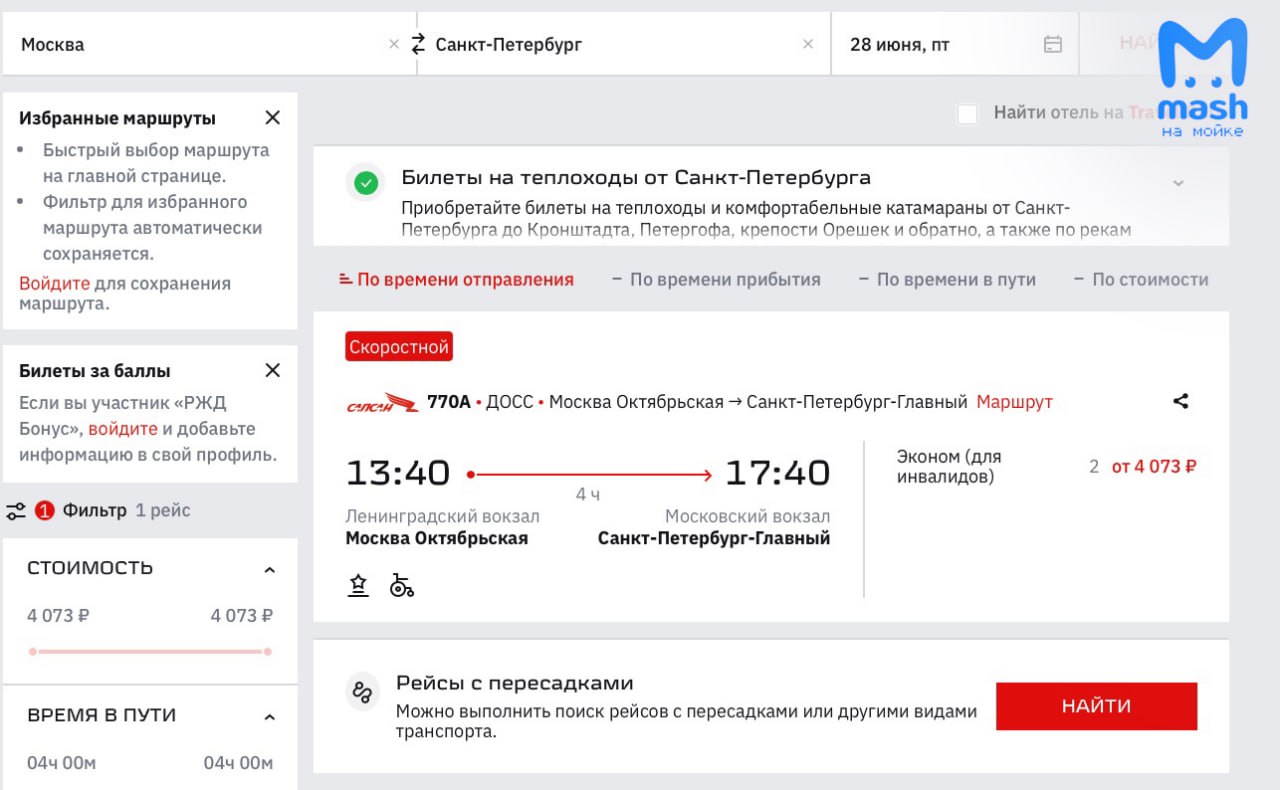The image size is (1280, 790).
Task: Click the transfers route icon
Action: (x=361, y=691)
